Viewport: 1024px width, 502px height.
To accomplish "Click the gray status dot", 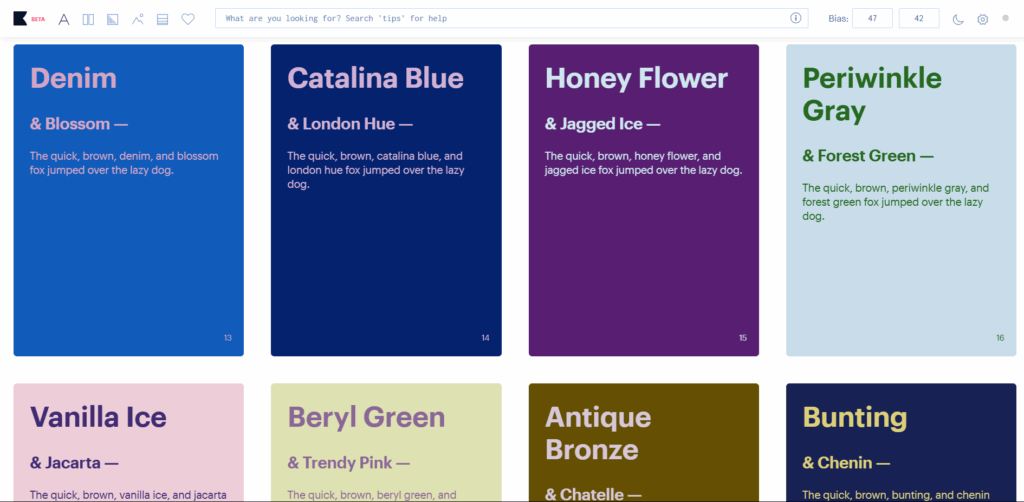I will 1006,18.
